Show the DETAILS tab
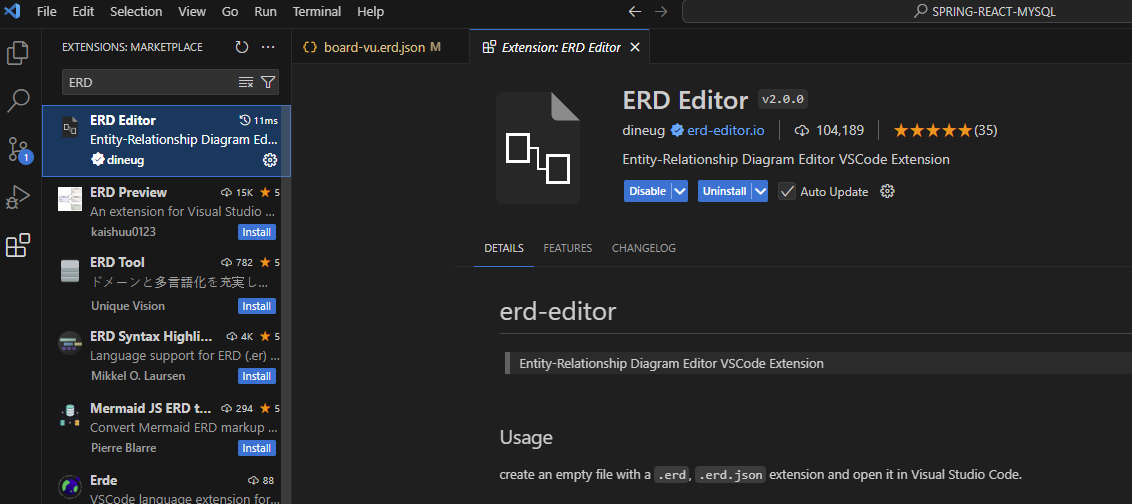 tap(504, 248)
